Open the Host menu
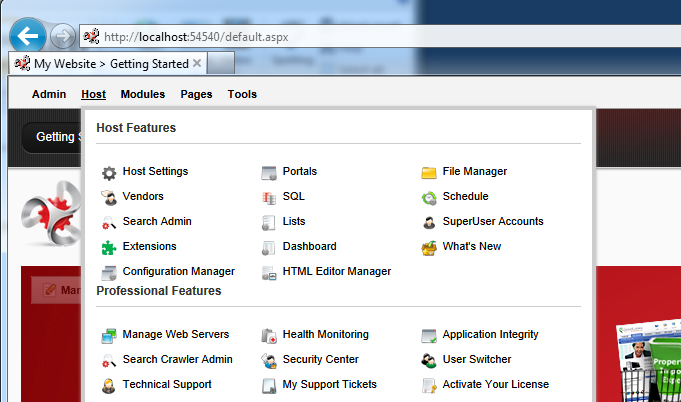 coord(93,94)
